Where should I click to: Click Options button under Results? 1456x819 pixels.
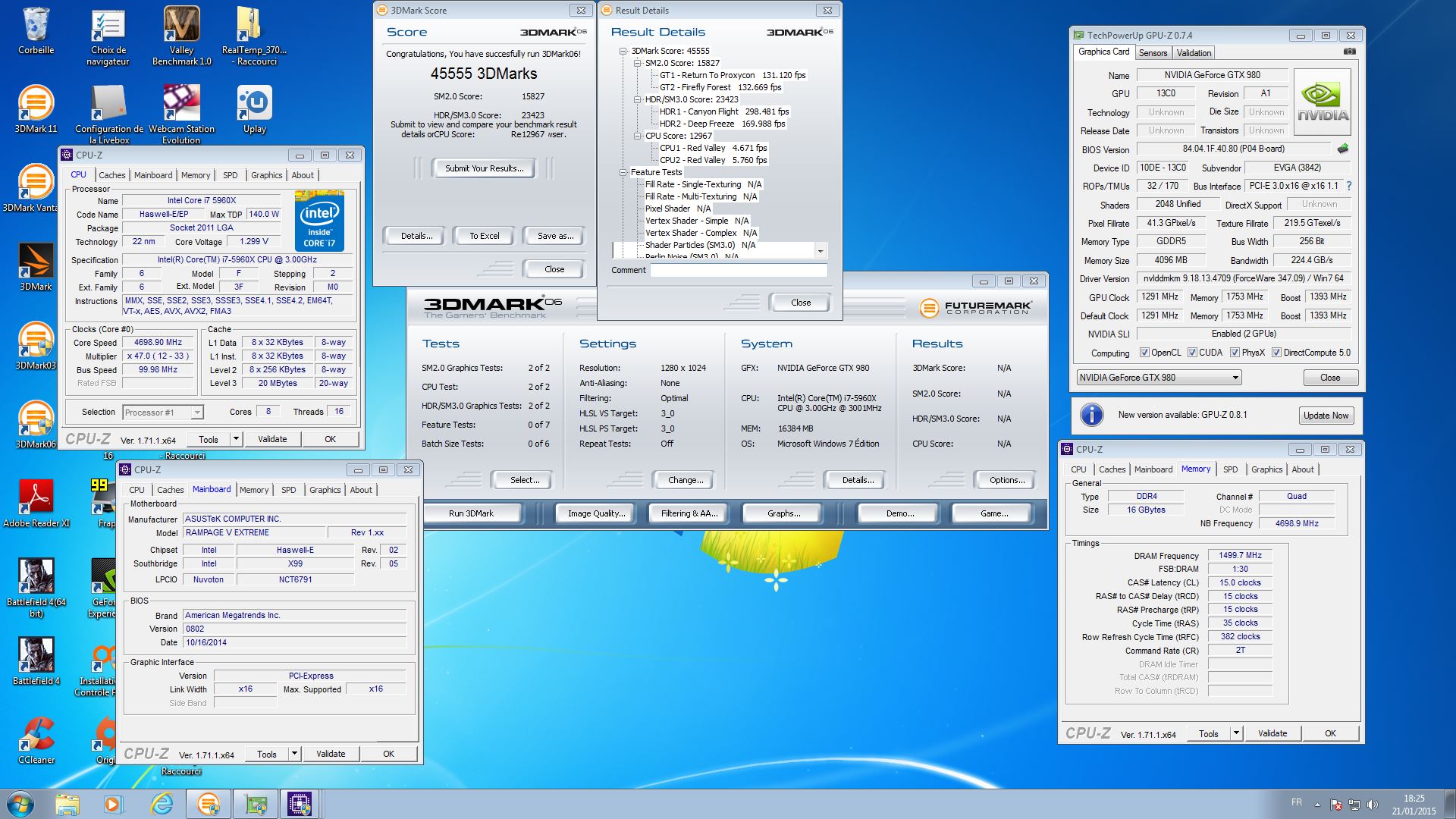pos(1007,480)
